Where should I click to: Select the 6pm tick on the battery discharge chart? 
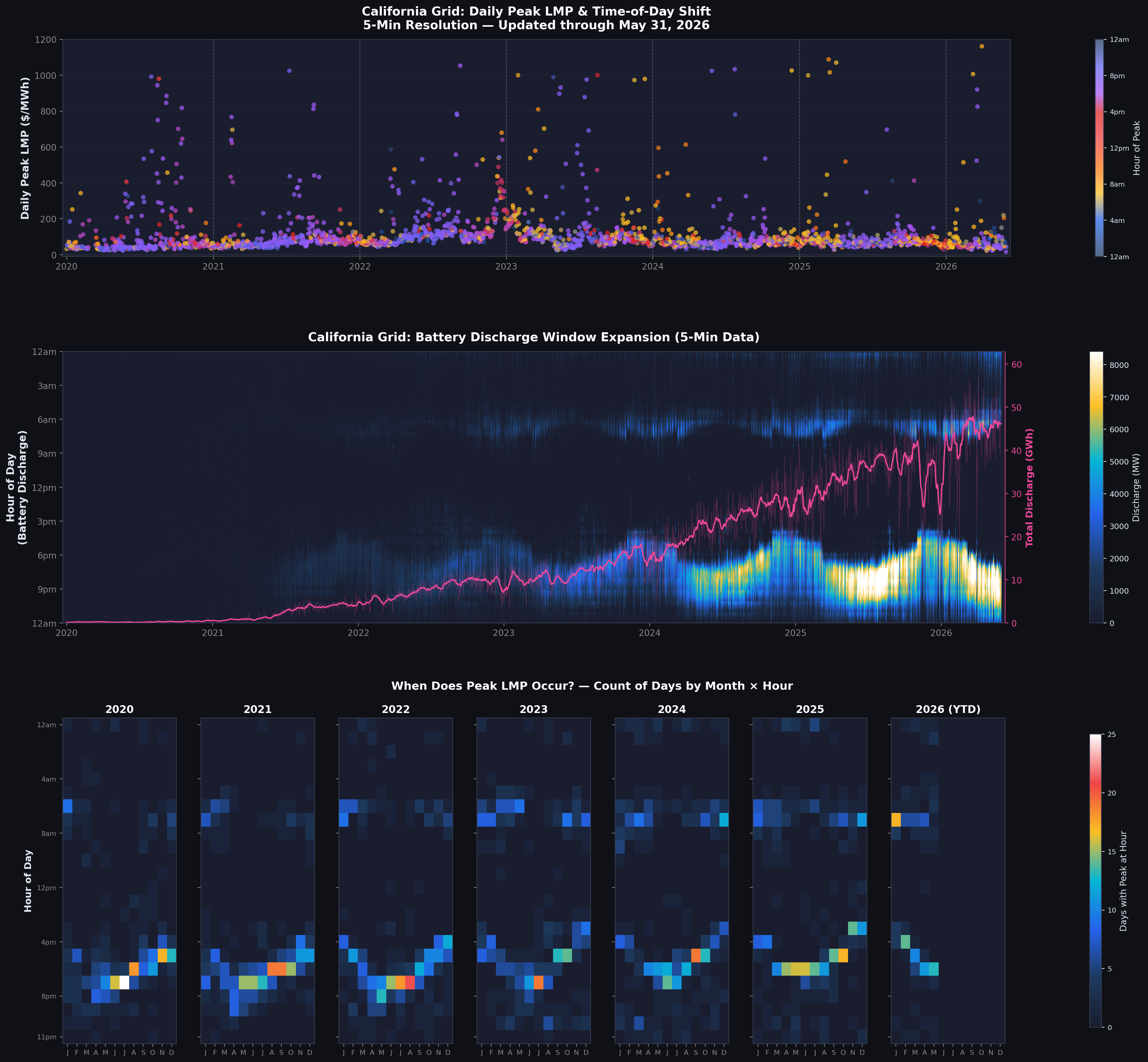tap(47, 555)
